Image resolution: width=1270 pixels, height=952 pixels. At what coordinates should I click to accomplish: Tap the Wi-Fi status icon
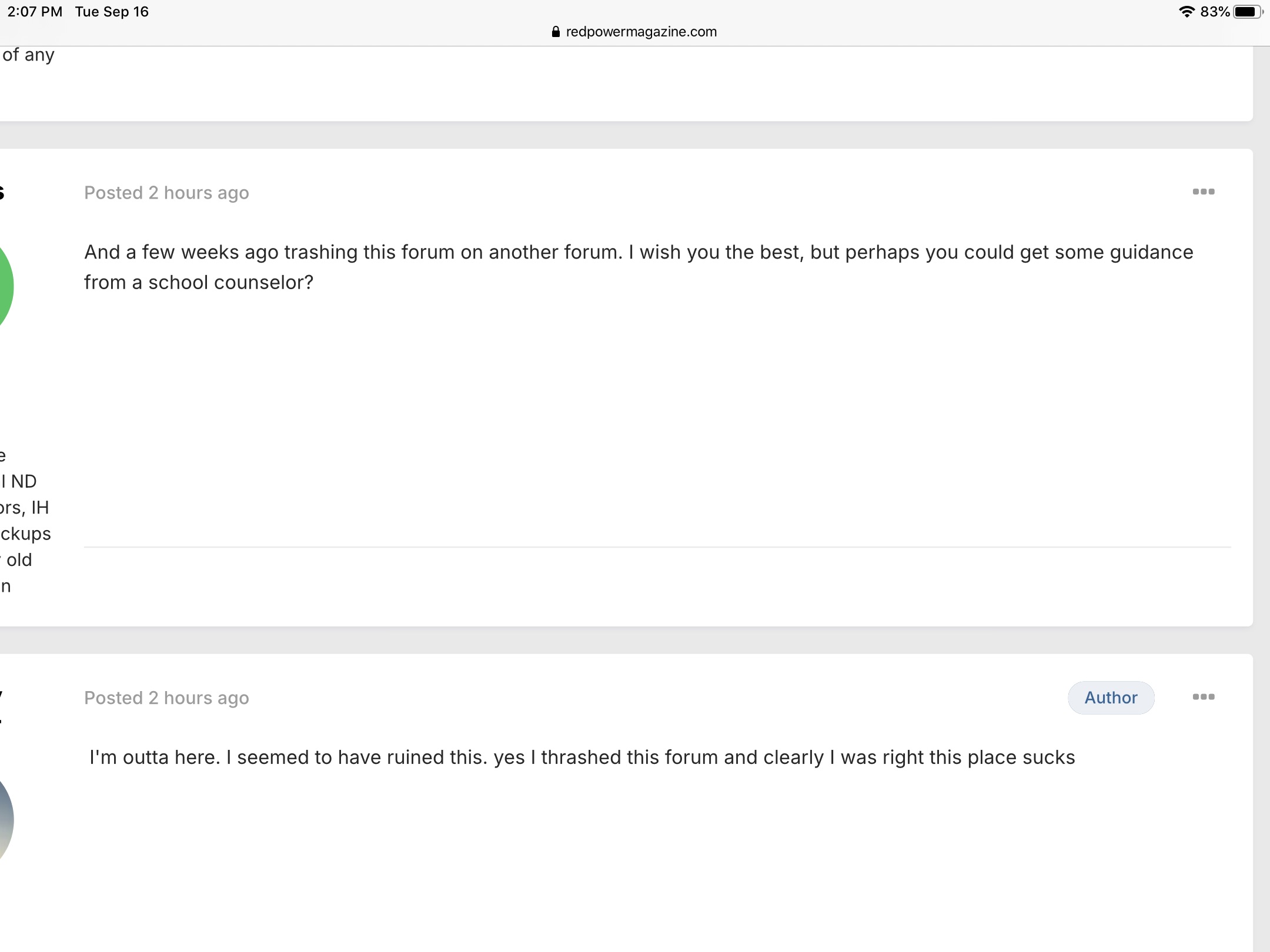coord(1187,12)
